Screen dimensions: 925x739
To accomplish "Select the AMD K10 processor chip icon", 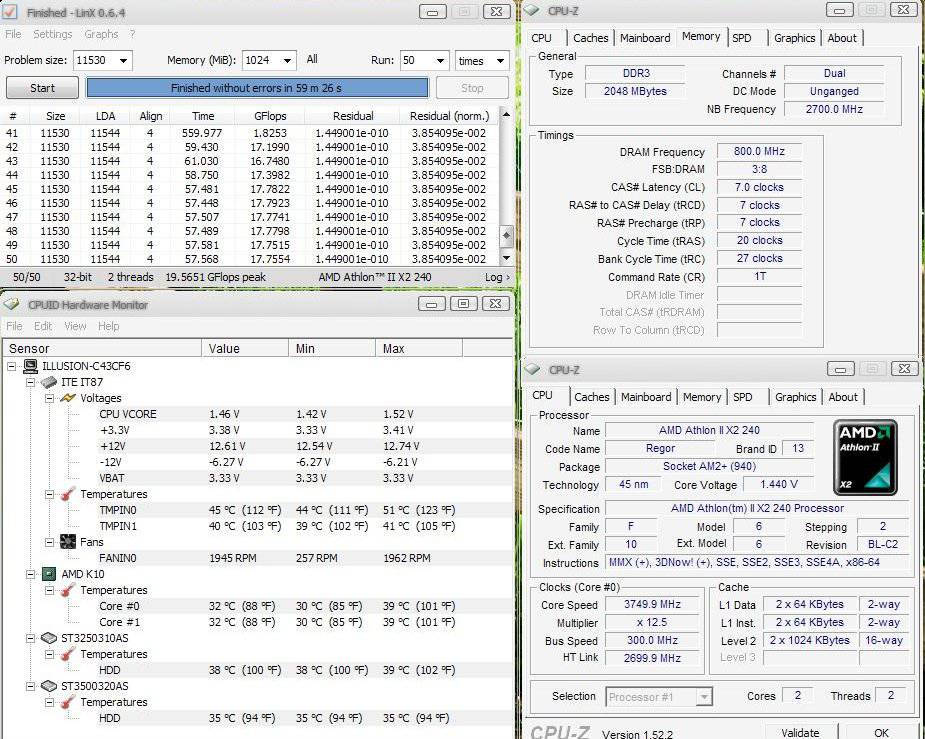I will 48,574.
